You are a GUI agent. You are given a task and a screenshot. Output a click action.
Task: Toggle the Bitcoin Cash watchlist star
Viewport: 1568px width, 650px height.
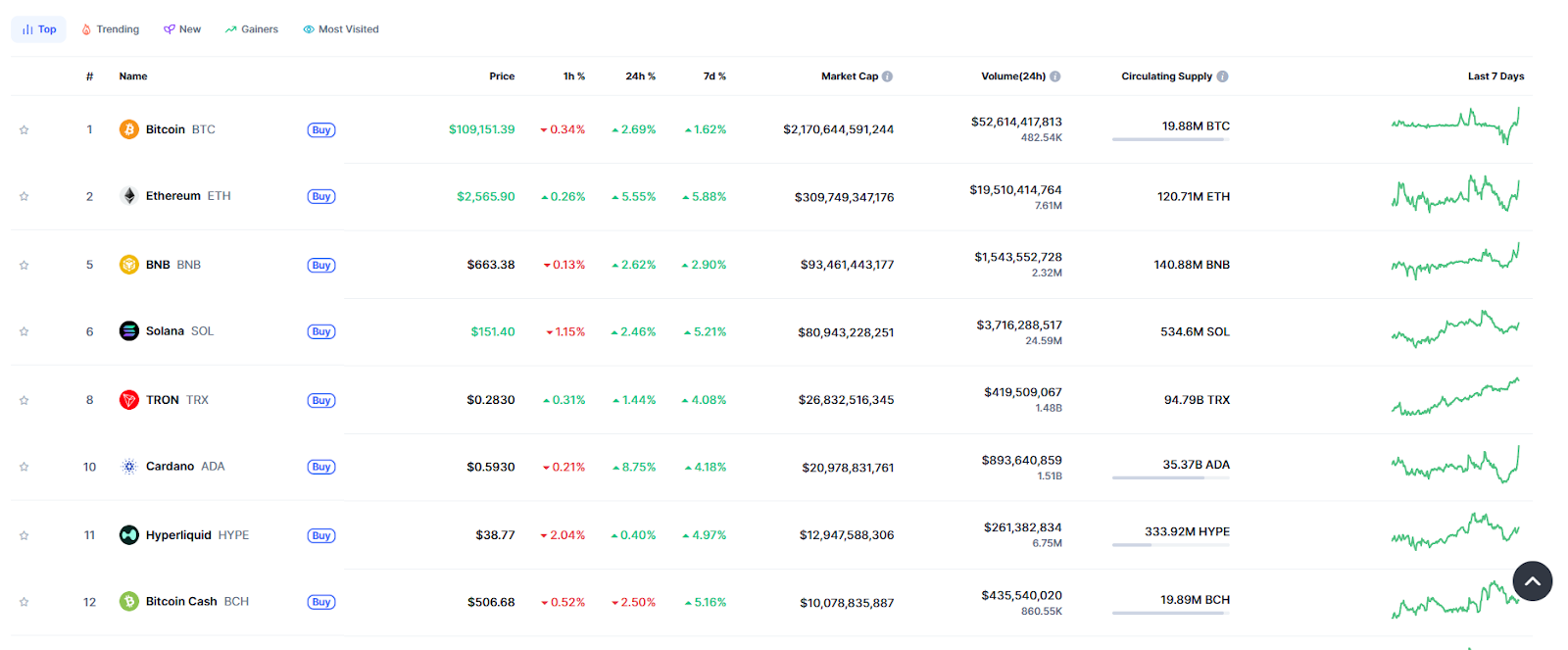[24, 602]
